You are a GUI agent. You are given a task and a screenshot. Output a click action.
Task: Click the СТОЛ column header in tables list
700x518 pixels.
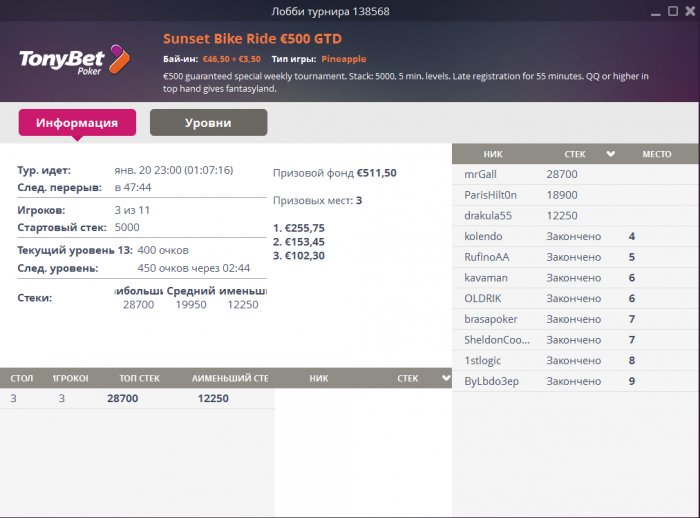click(x=21, y=378)
